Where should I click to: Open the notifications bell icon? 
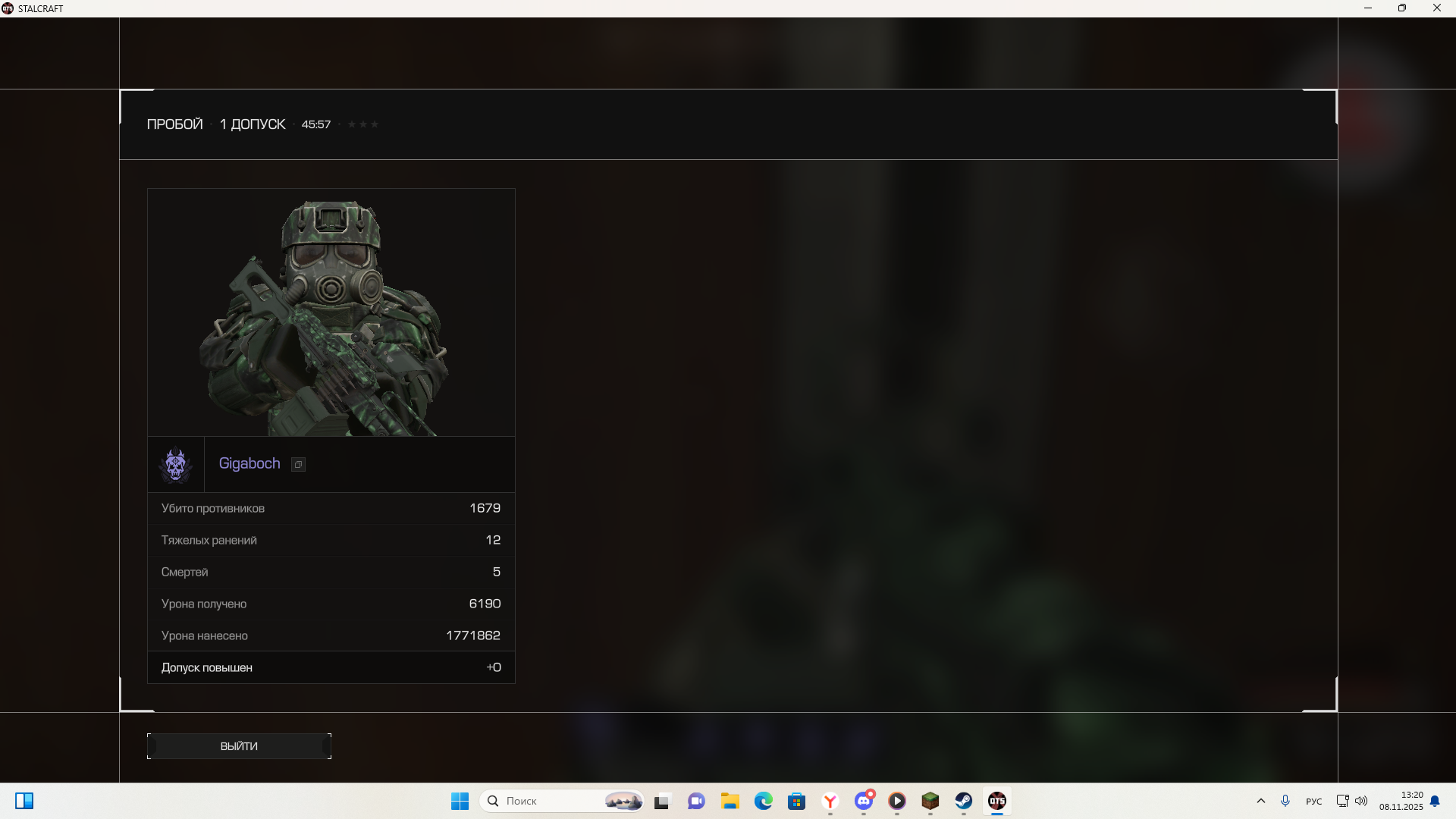(1435, 801)
